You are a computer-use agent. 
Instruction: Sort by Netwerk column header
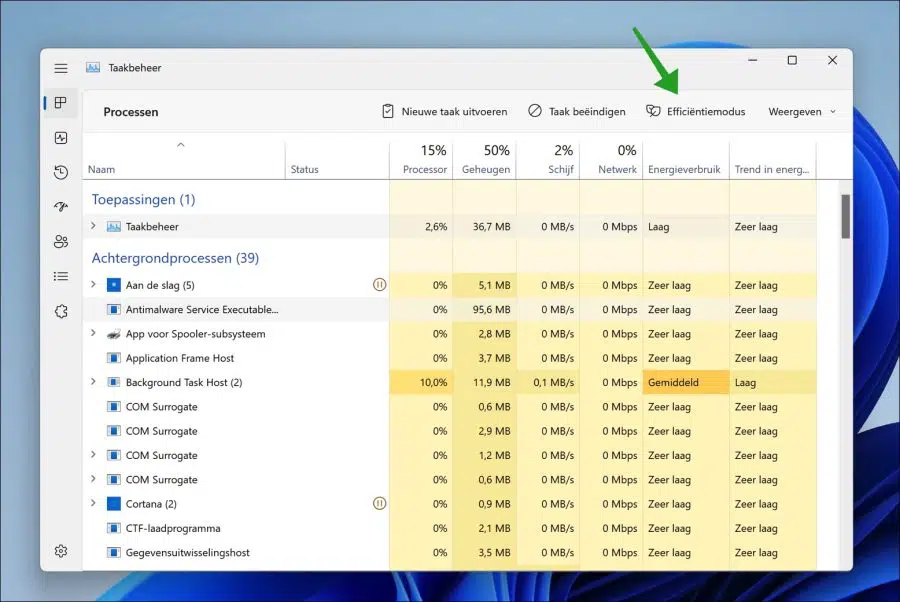pyautogui.click(x=611, y=159)
